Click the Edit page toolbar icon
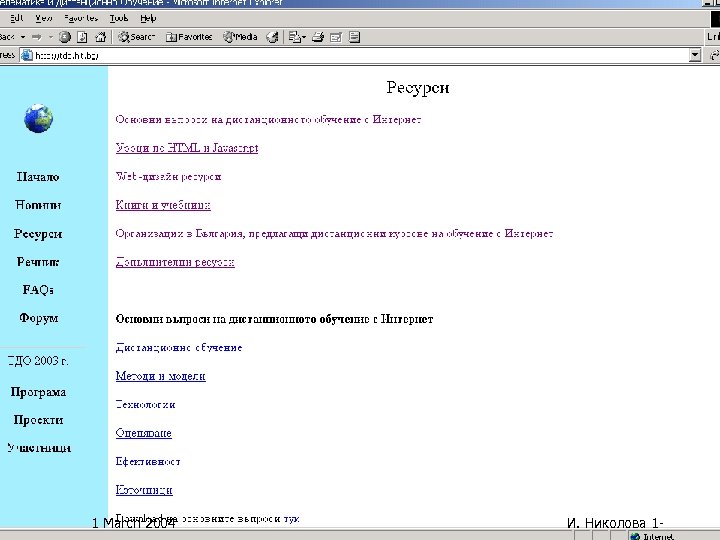720x540 pixels. pyautogui.click(x=336, y=37)
